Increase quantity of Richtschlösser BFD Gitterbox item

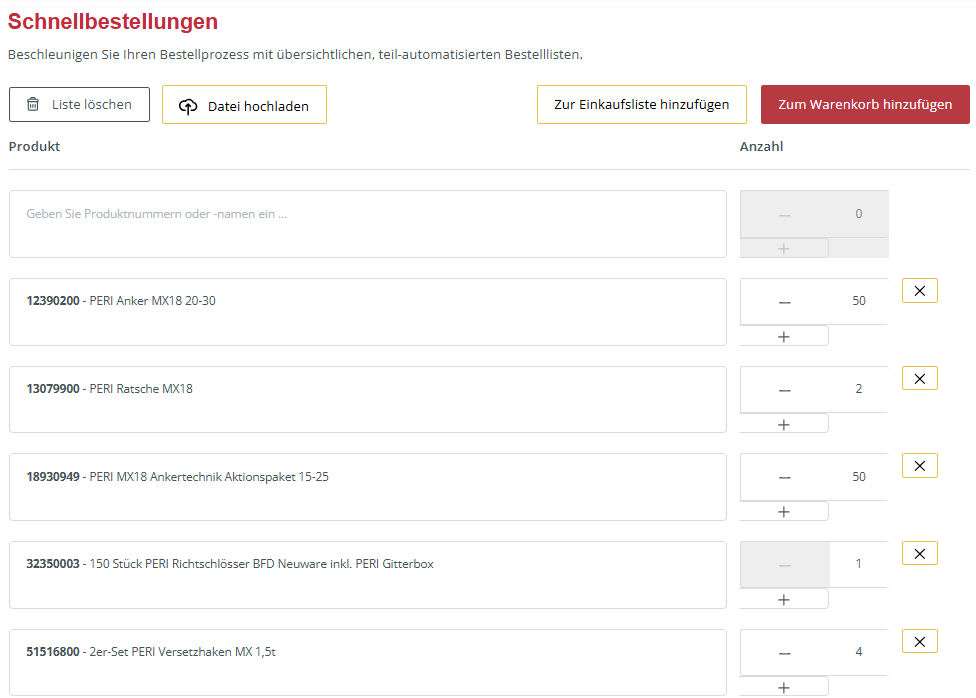[x=784, y=599]
